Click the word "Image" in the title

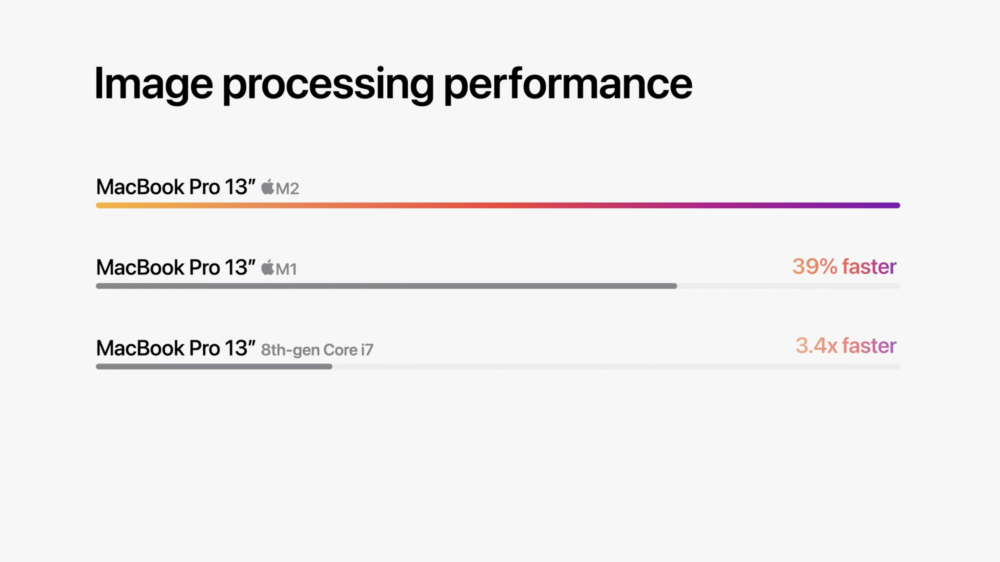pos(152,85)
